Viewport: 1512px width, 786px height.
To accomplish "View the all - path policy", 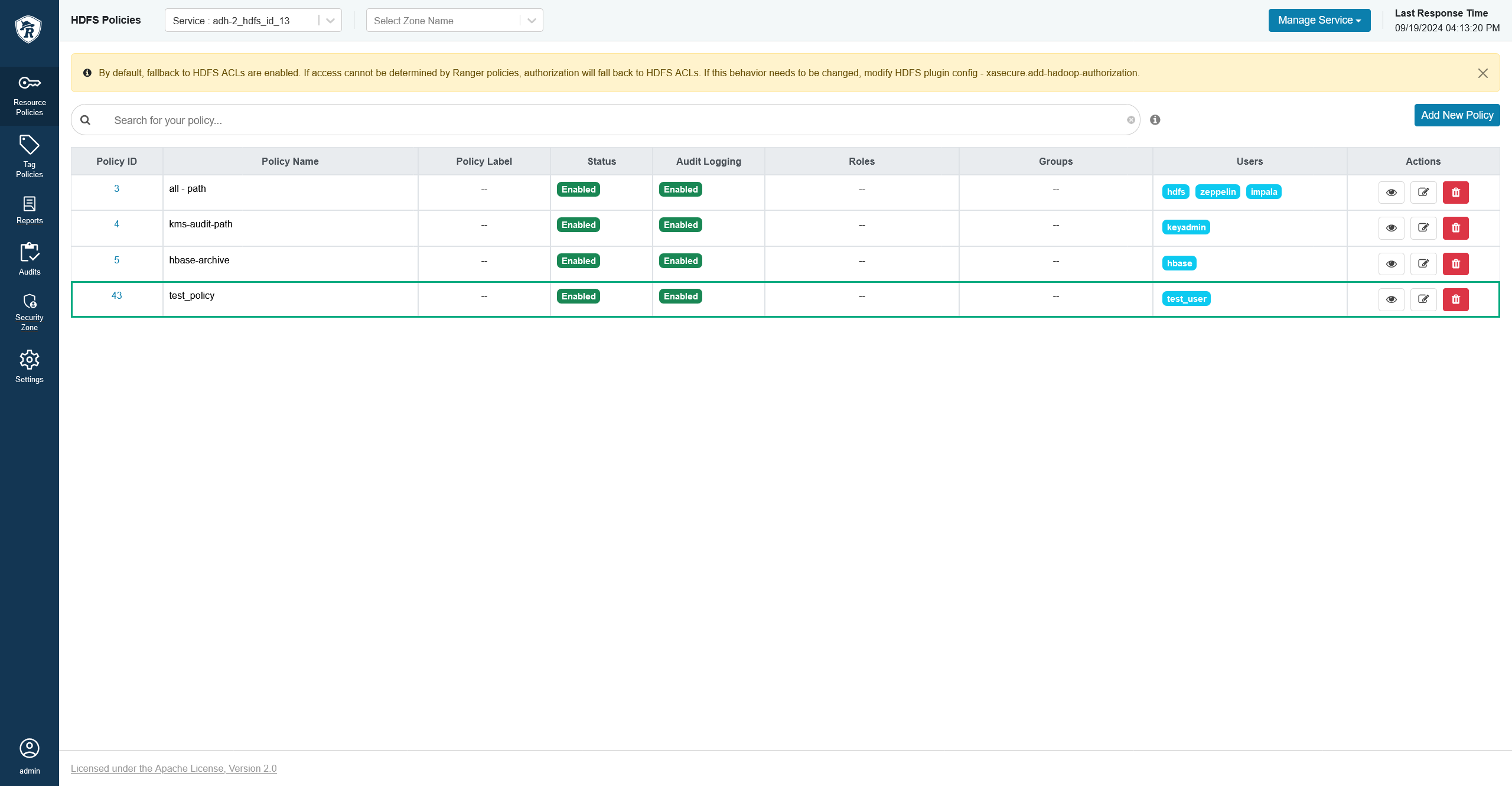I will (x=1391, y=193).
